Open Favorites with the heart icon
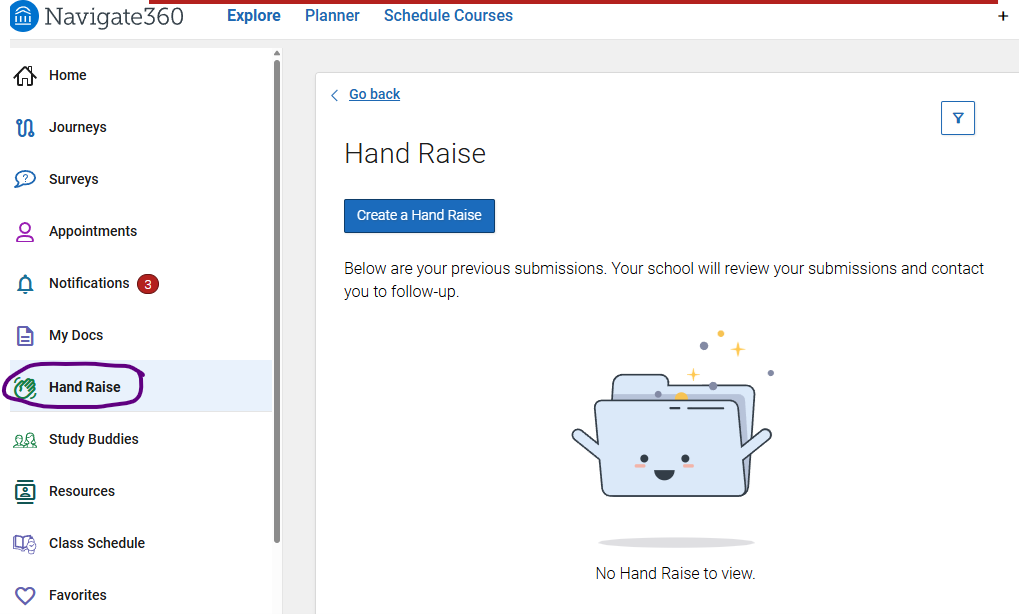Screen dimensions: 1019x614 [x=25, y=595]
